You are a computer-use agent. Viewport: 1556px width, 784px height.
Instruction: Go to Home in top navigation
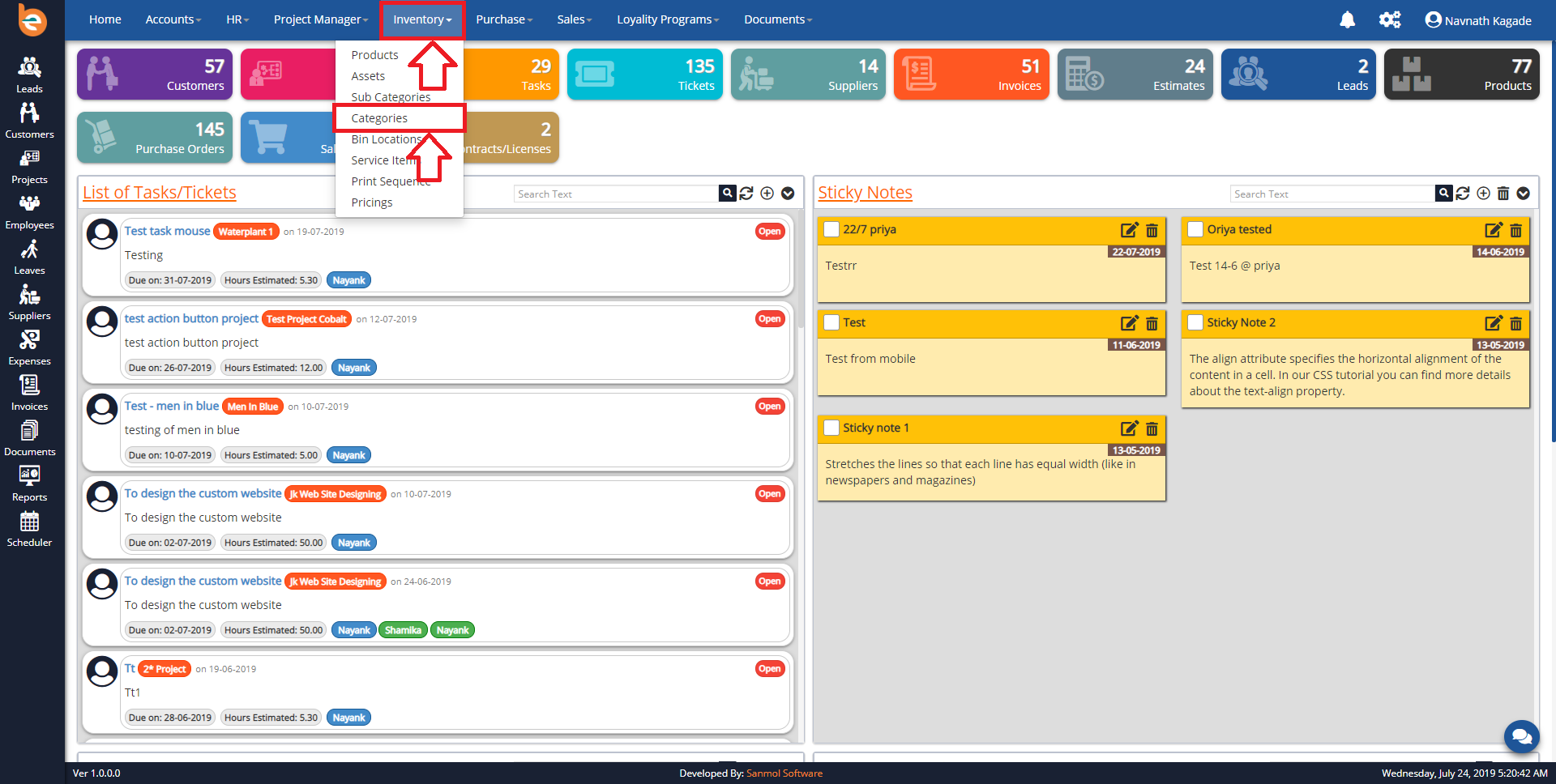pyautogui.click(x=105, y=19)
